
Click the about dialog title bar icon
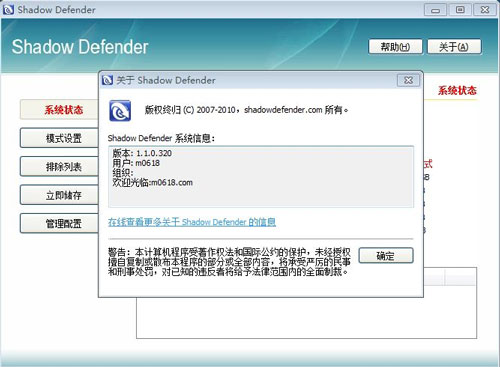[107, 80]
